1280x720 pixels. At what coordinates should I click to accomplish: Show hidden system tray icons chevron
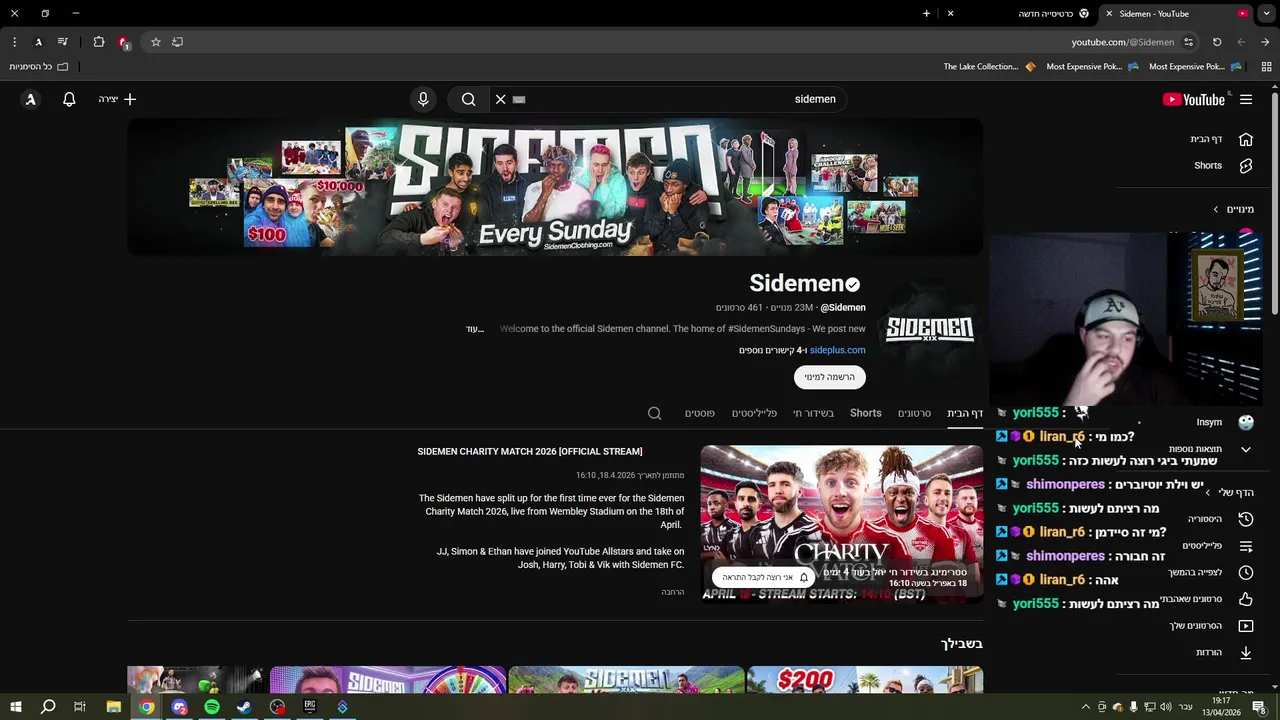[1085, 707]
